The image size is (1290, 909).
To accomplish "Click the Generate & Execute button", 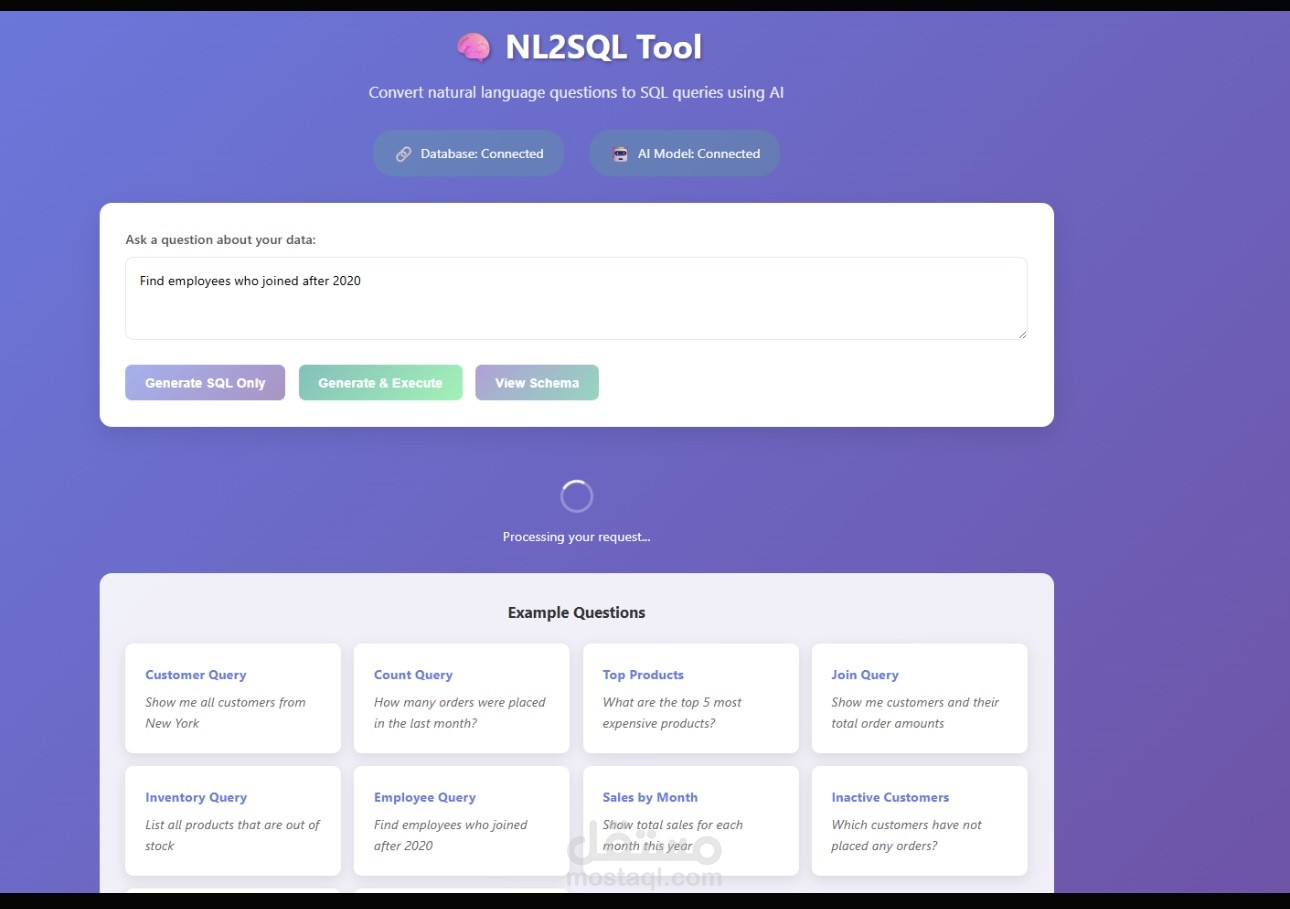I will 380,383.
